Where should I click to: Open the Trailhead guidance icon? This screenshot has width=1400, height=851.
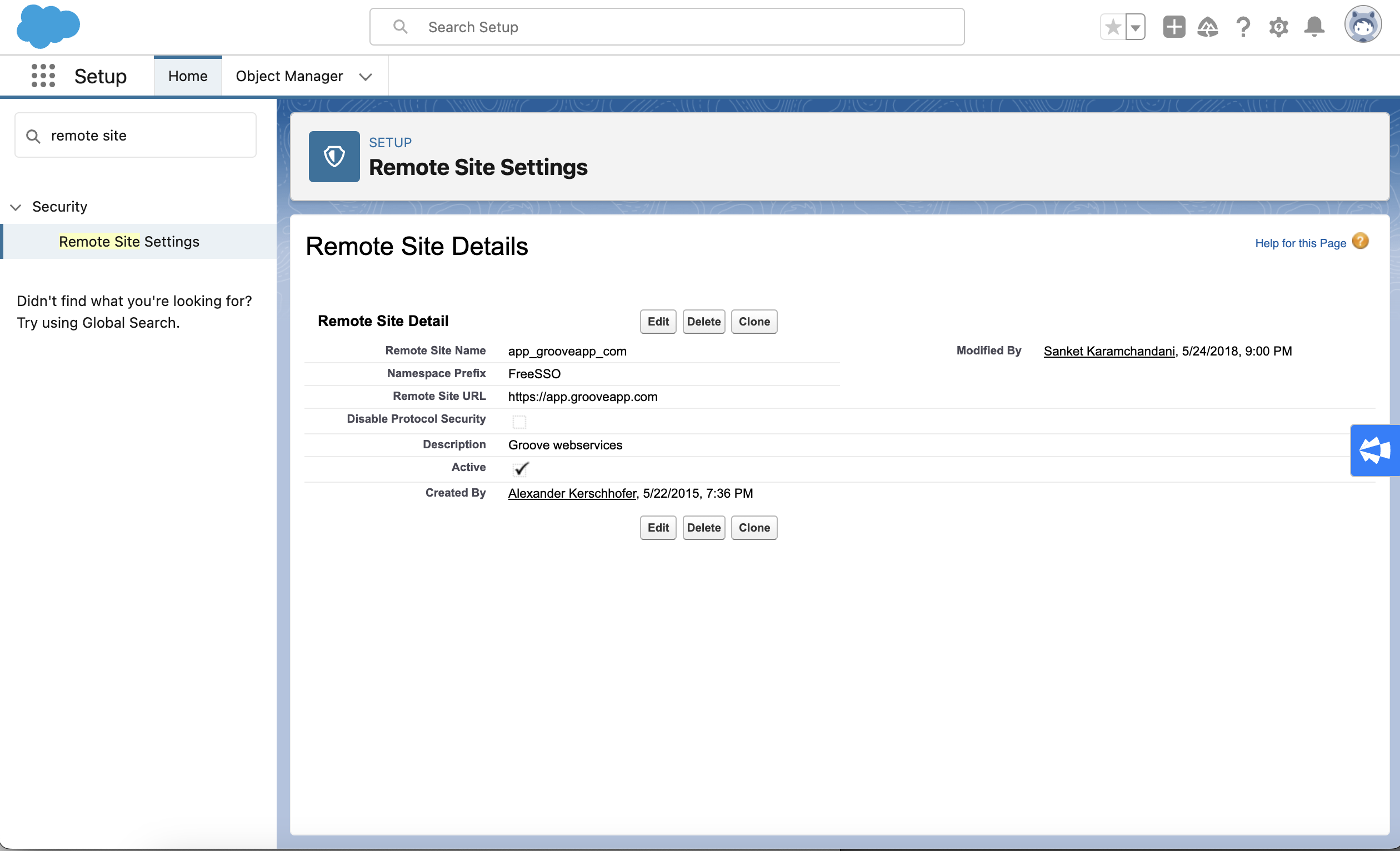click(1208, 27)
